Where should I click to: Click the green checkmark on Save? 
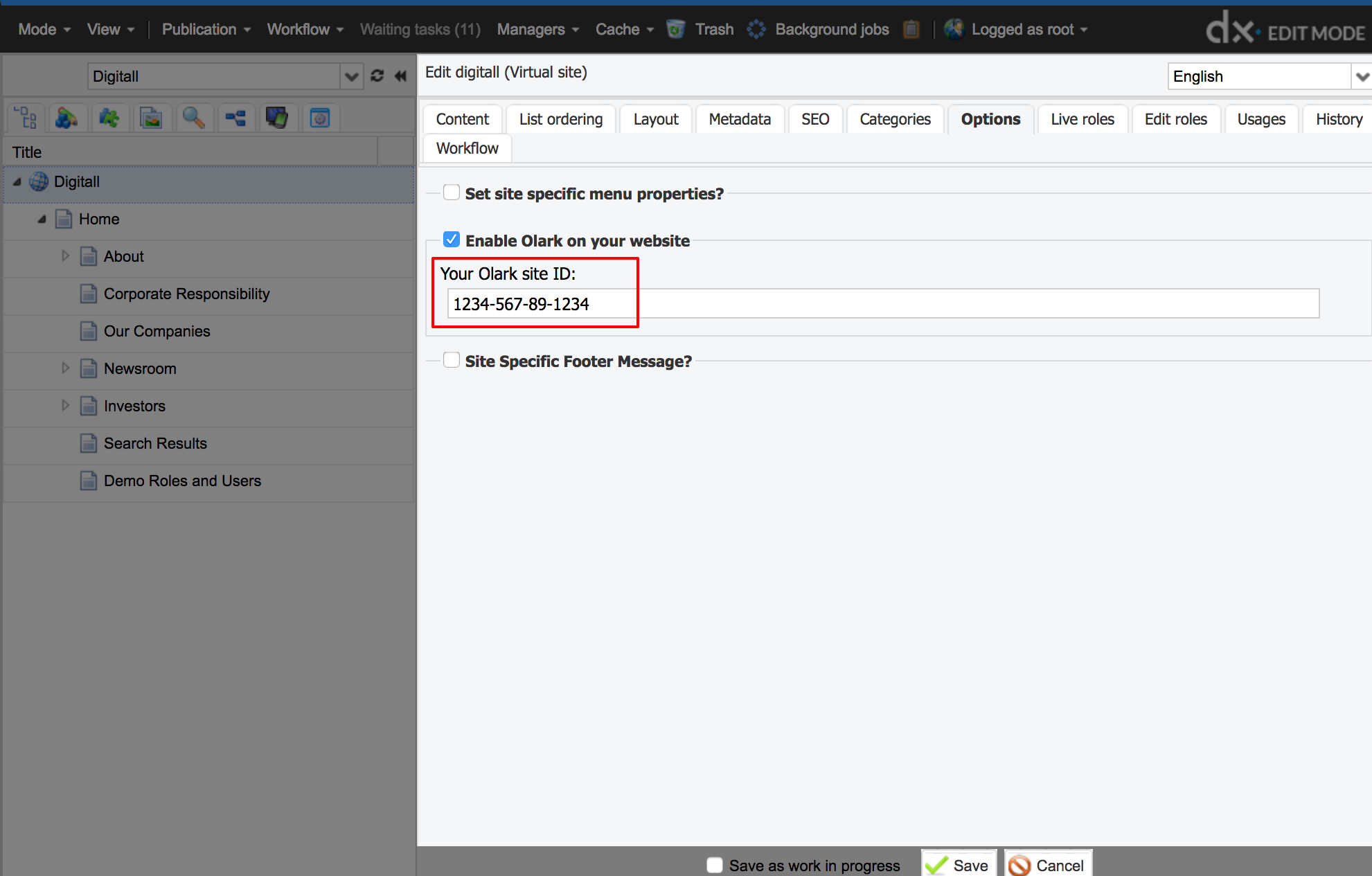coord(936,865)
